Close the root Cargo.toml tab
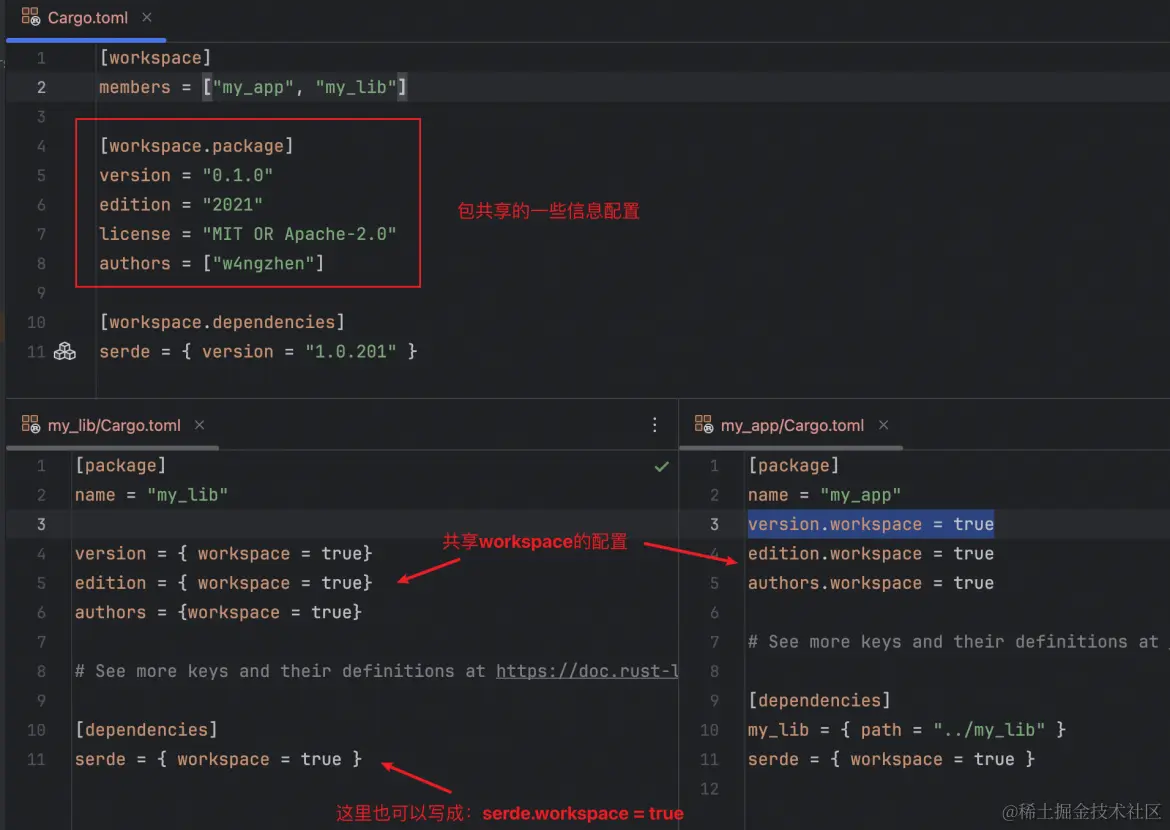Image resolution: width=1170 pixels, height=830 pixels. tap(147, 18)
